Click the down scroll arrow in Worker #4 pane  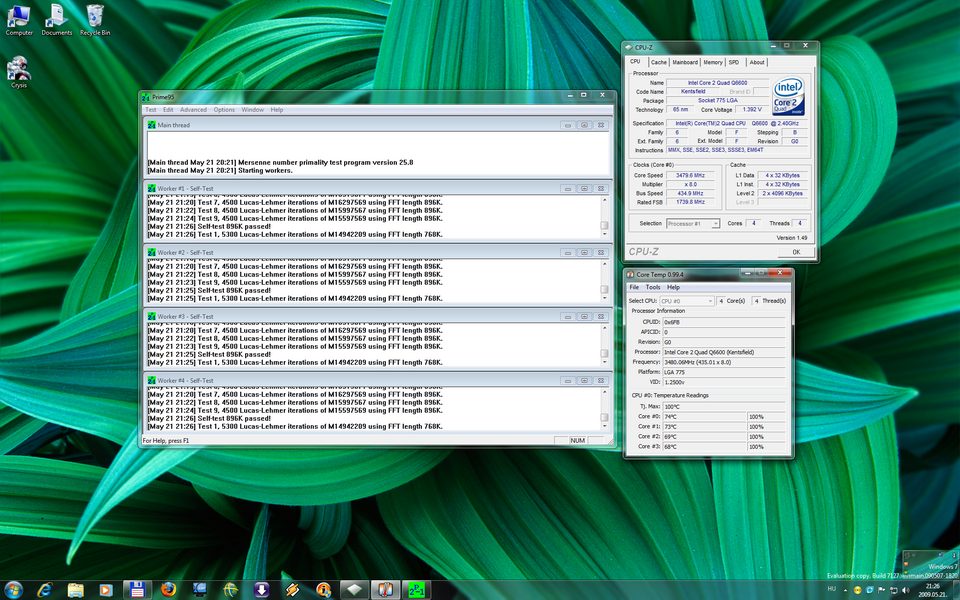[604, 427]
